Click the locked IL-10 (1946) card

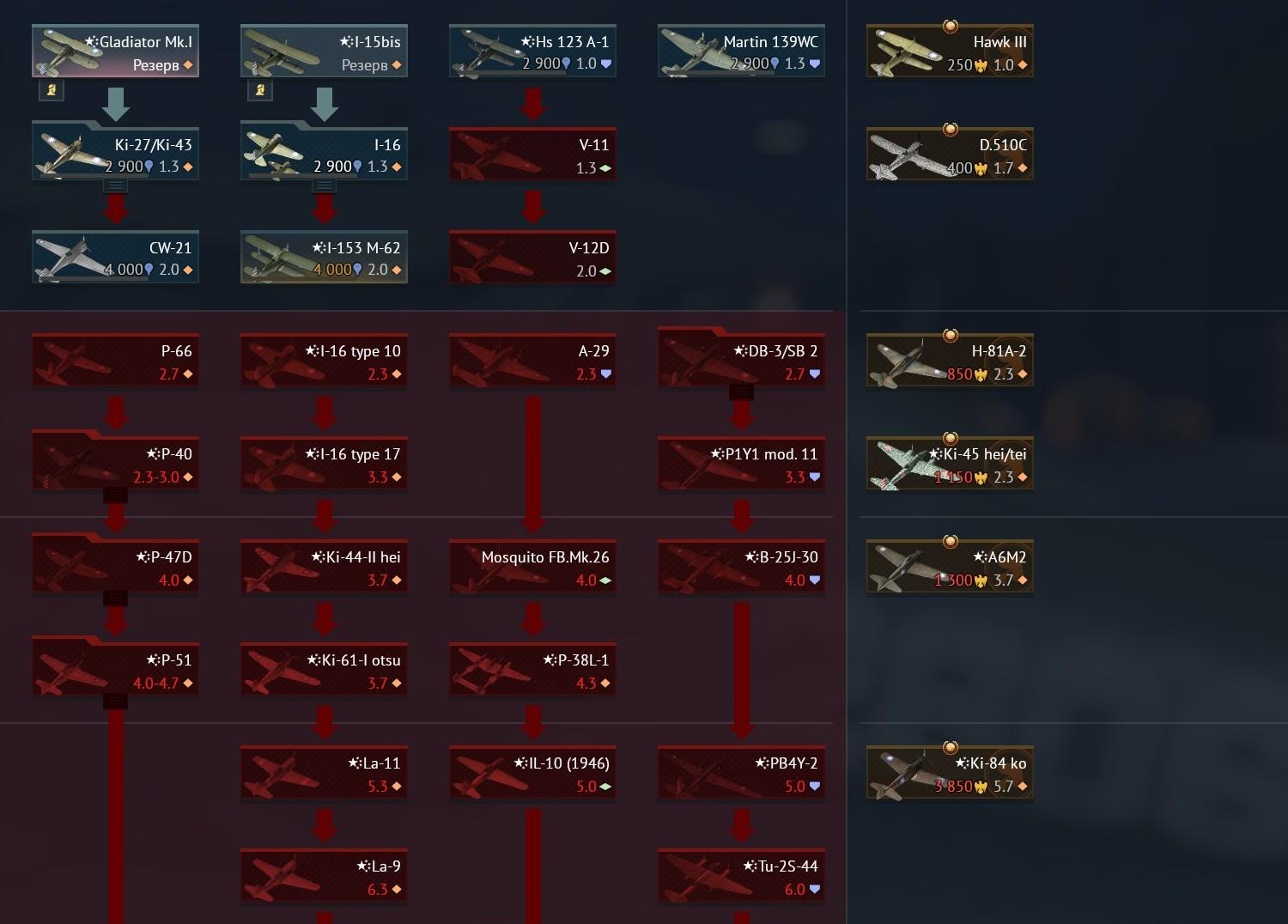click(x=532, y=773)
